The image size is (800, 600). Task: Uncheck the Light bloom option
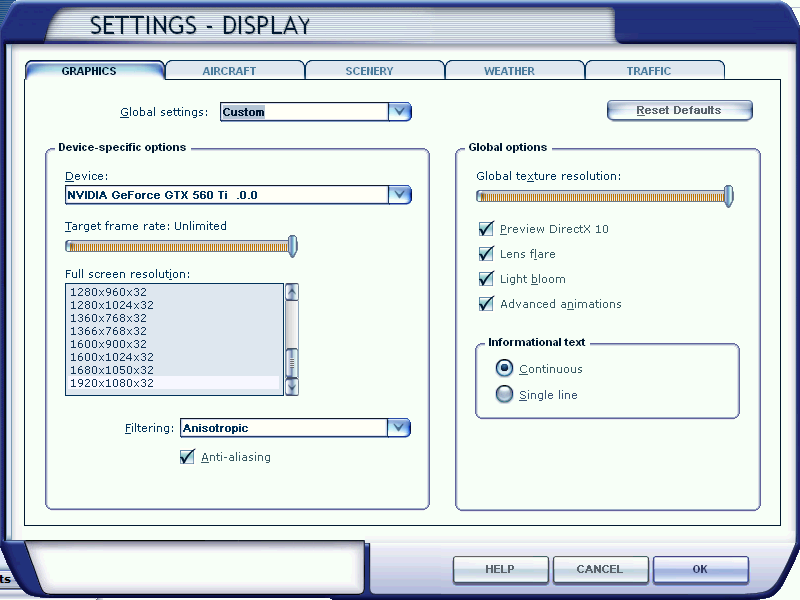pos(486,279)
